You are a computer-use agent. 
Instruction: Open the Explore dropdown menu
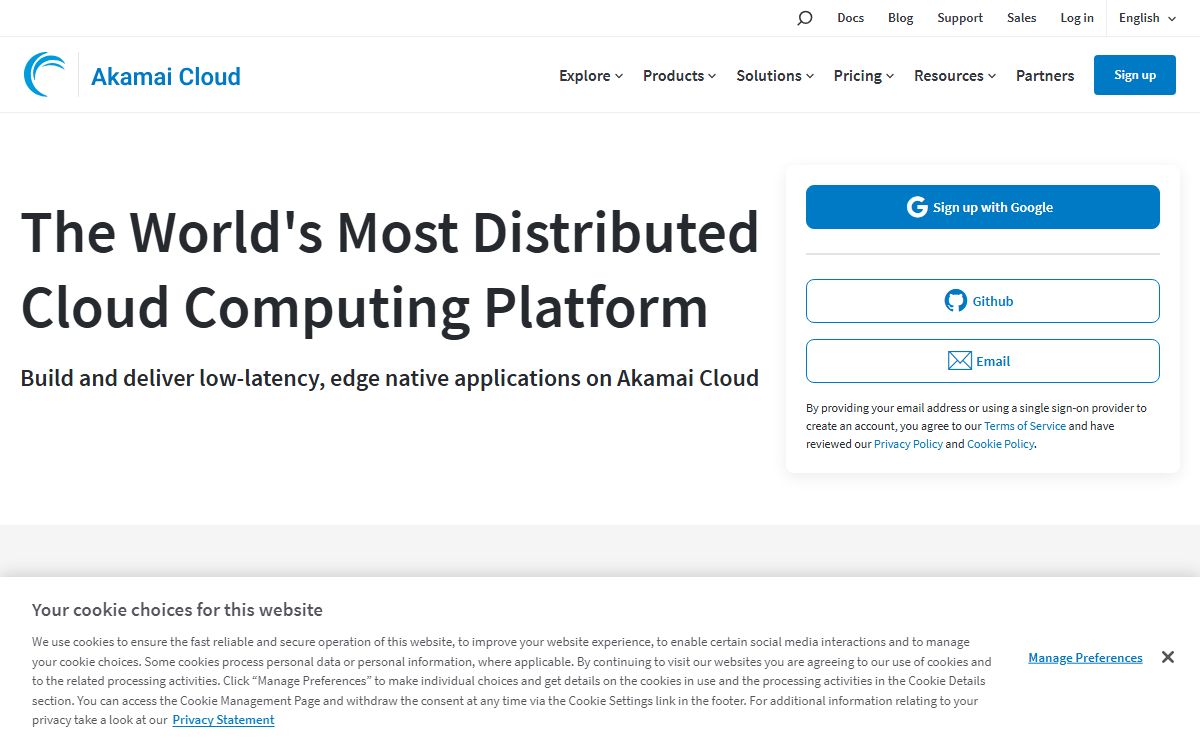coord(591,76)
